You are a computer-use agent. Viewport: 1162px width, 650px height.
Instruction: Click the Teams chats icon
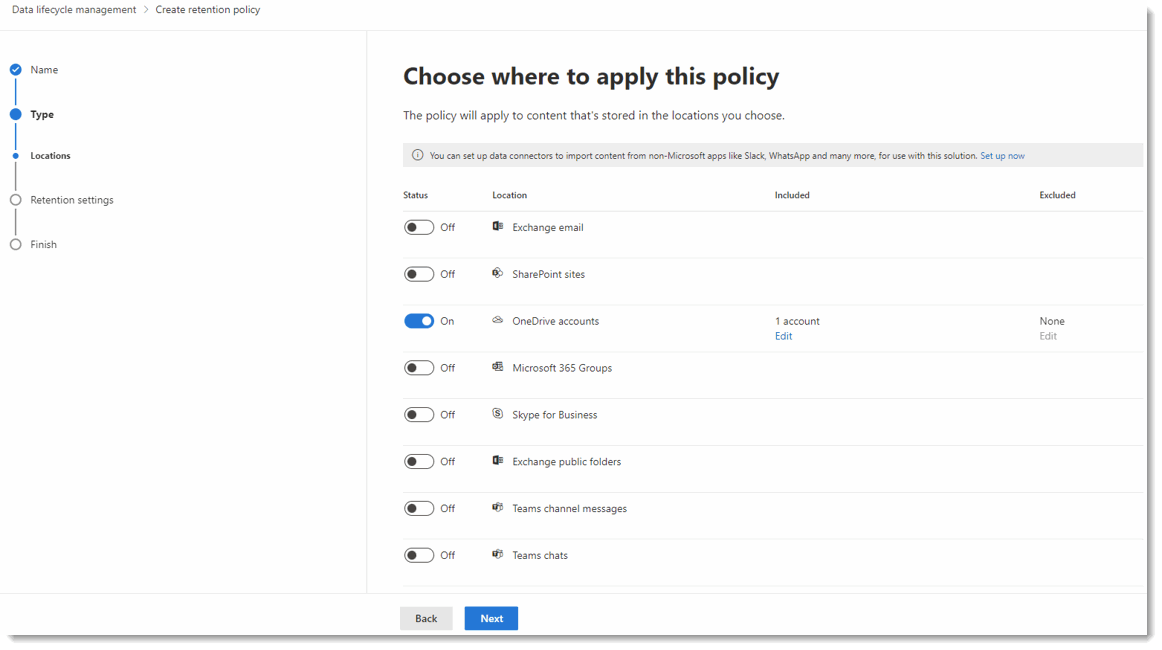[498, 554]
